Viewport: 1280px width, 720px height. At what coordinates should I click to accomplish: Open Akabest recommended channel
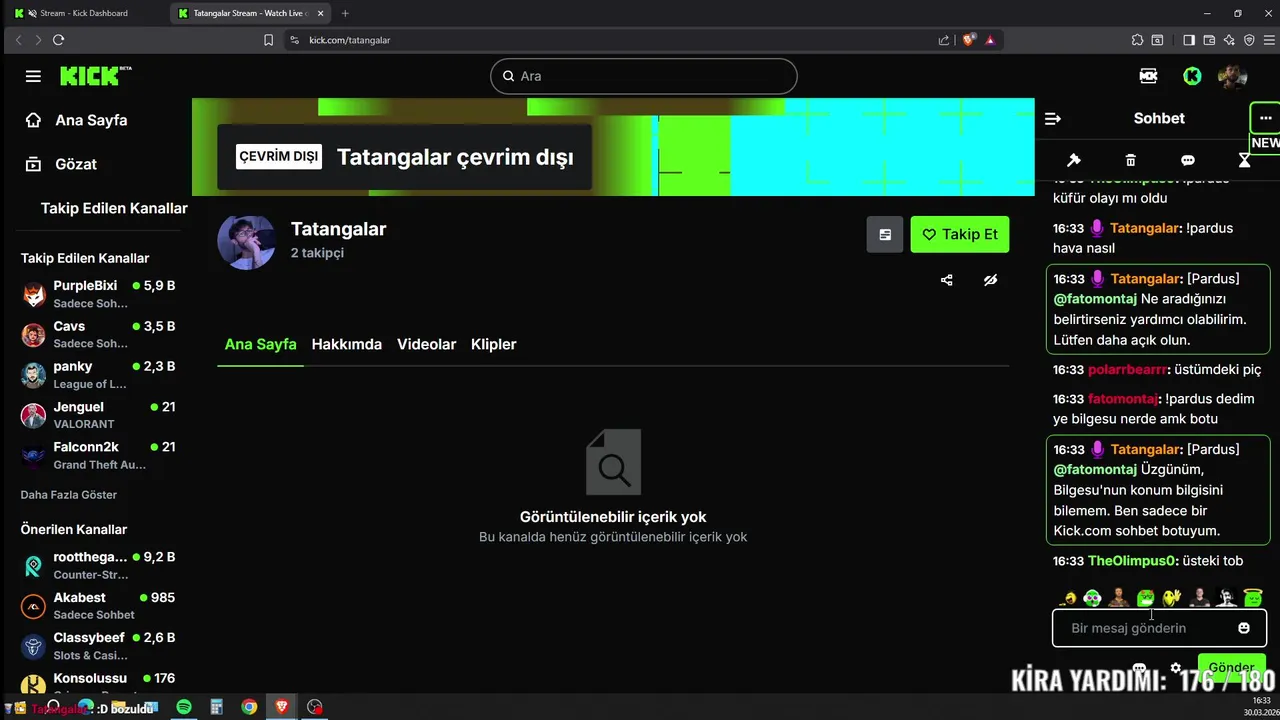click(x=98, y=606)
